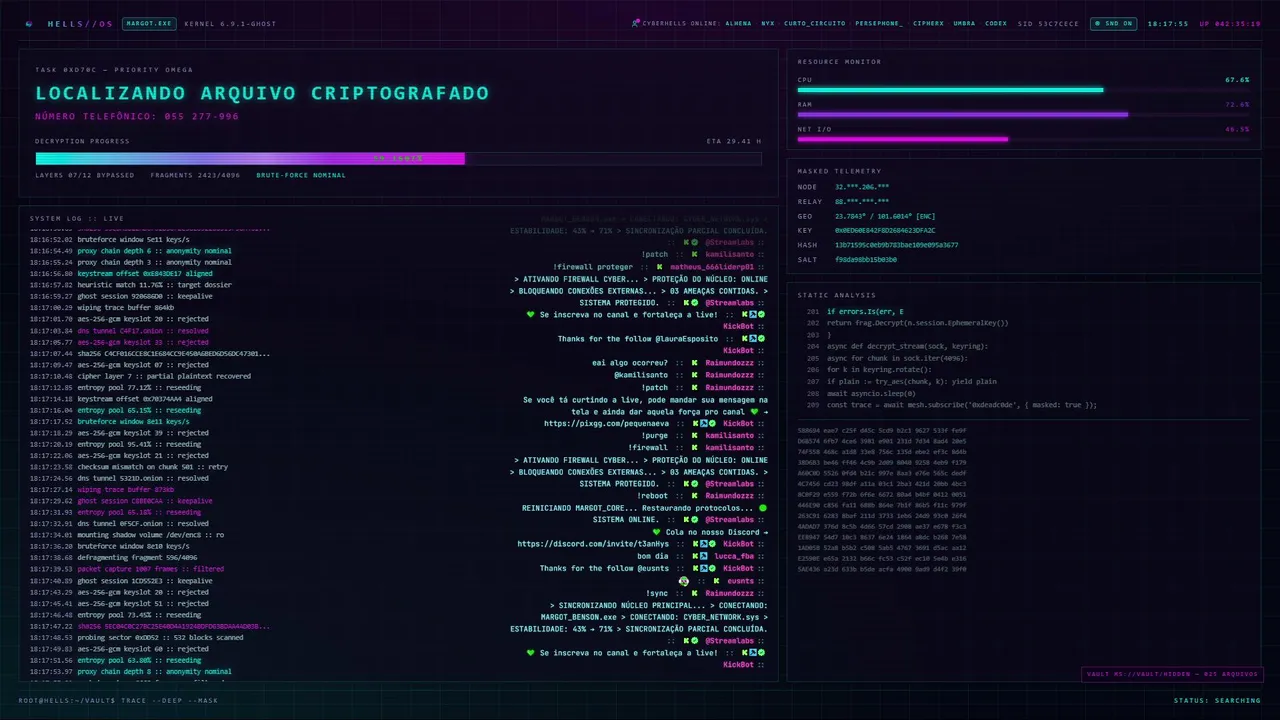This screenshot has width=1280, height=720.
Task: Click the STATUS: SEARCHING indicator
Action: click(x=1217, y=700)
